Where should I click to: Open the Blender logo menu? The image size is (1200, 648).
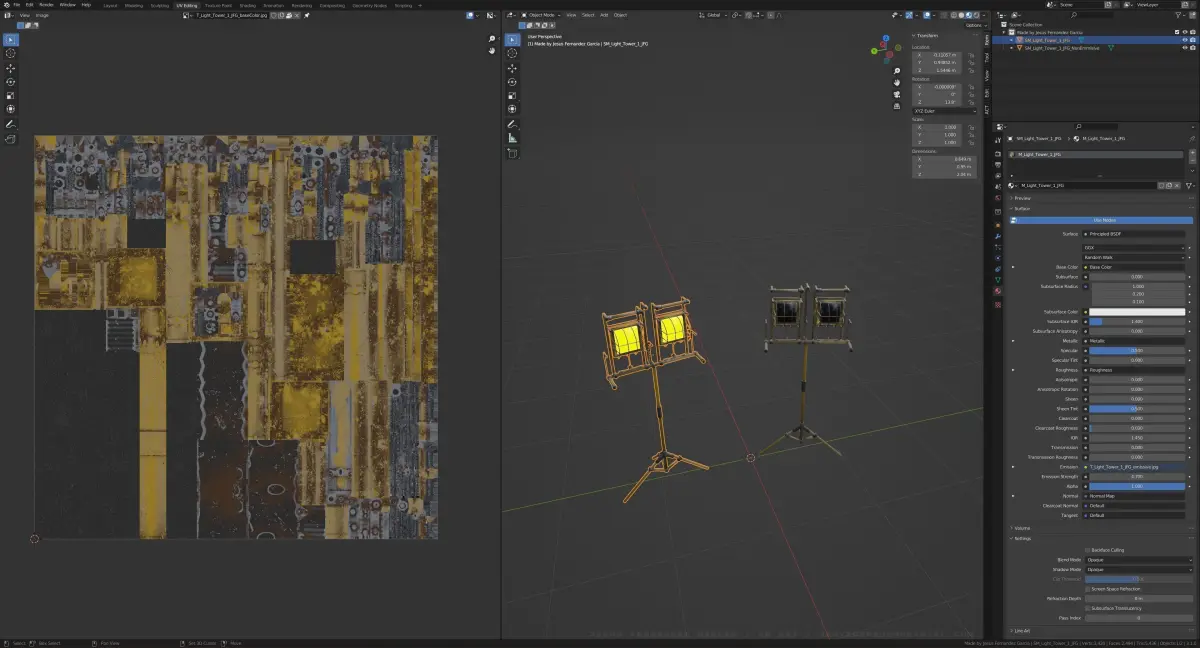(x=5, y=4)
